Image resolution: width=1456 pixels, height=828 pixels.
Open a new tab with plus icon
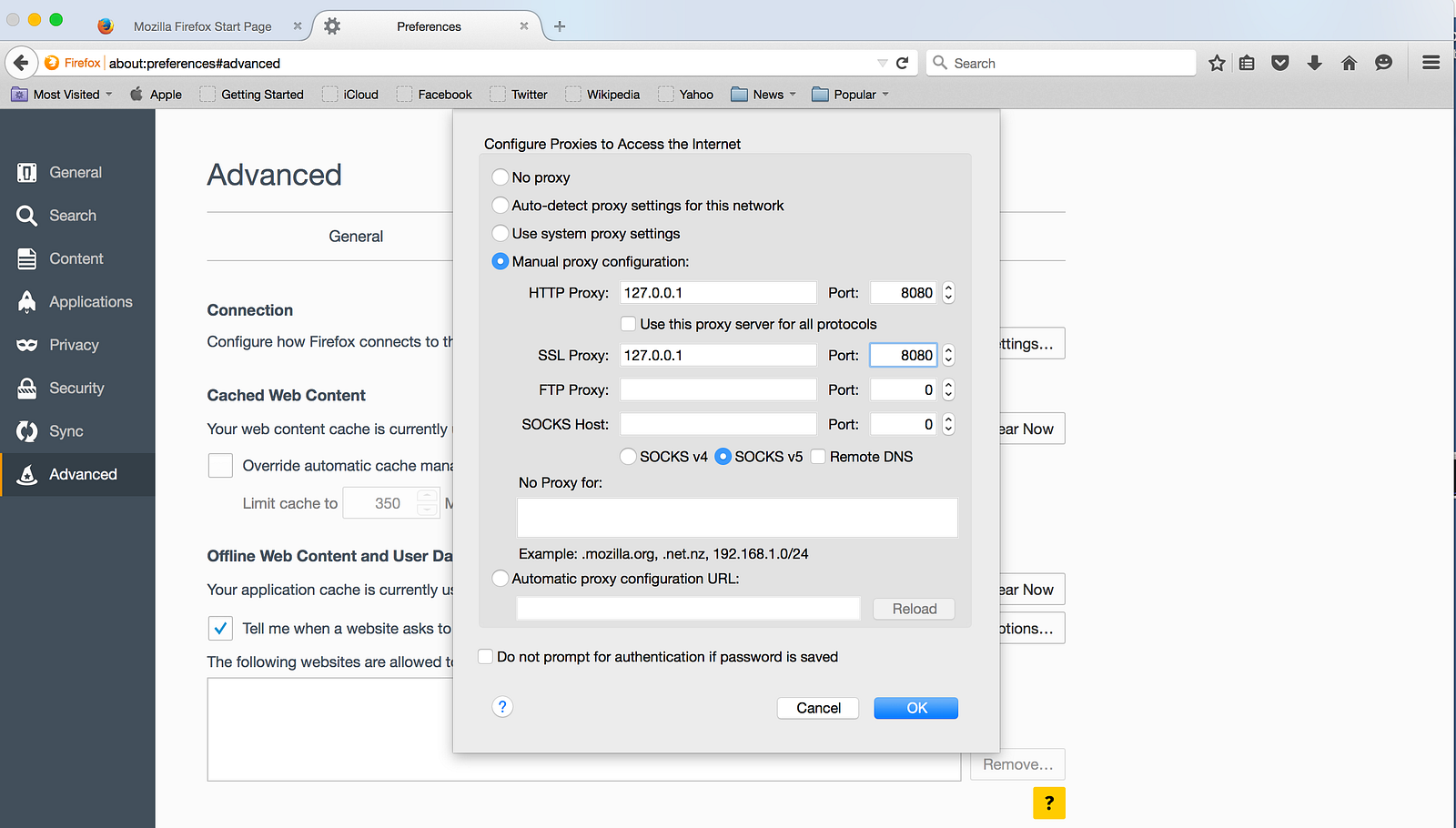coord(560,26)
